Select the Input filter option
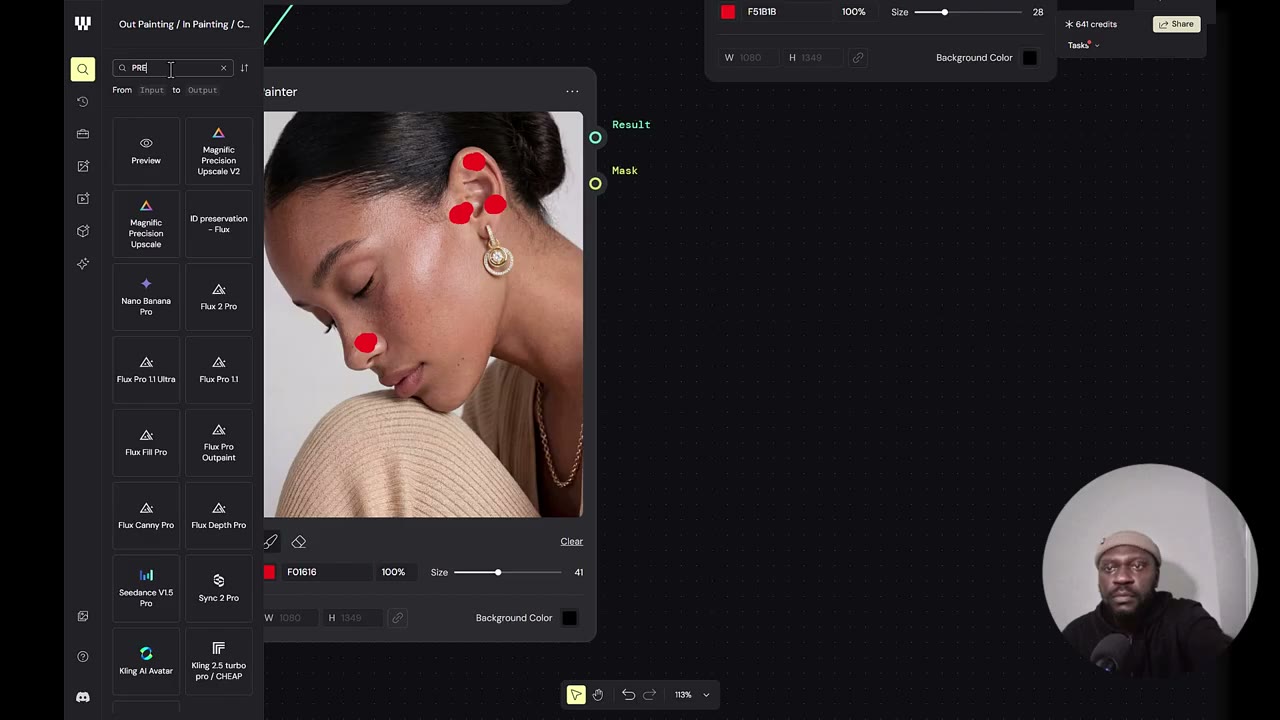The image size is (1280, 720). 152,90
